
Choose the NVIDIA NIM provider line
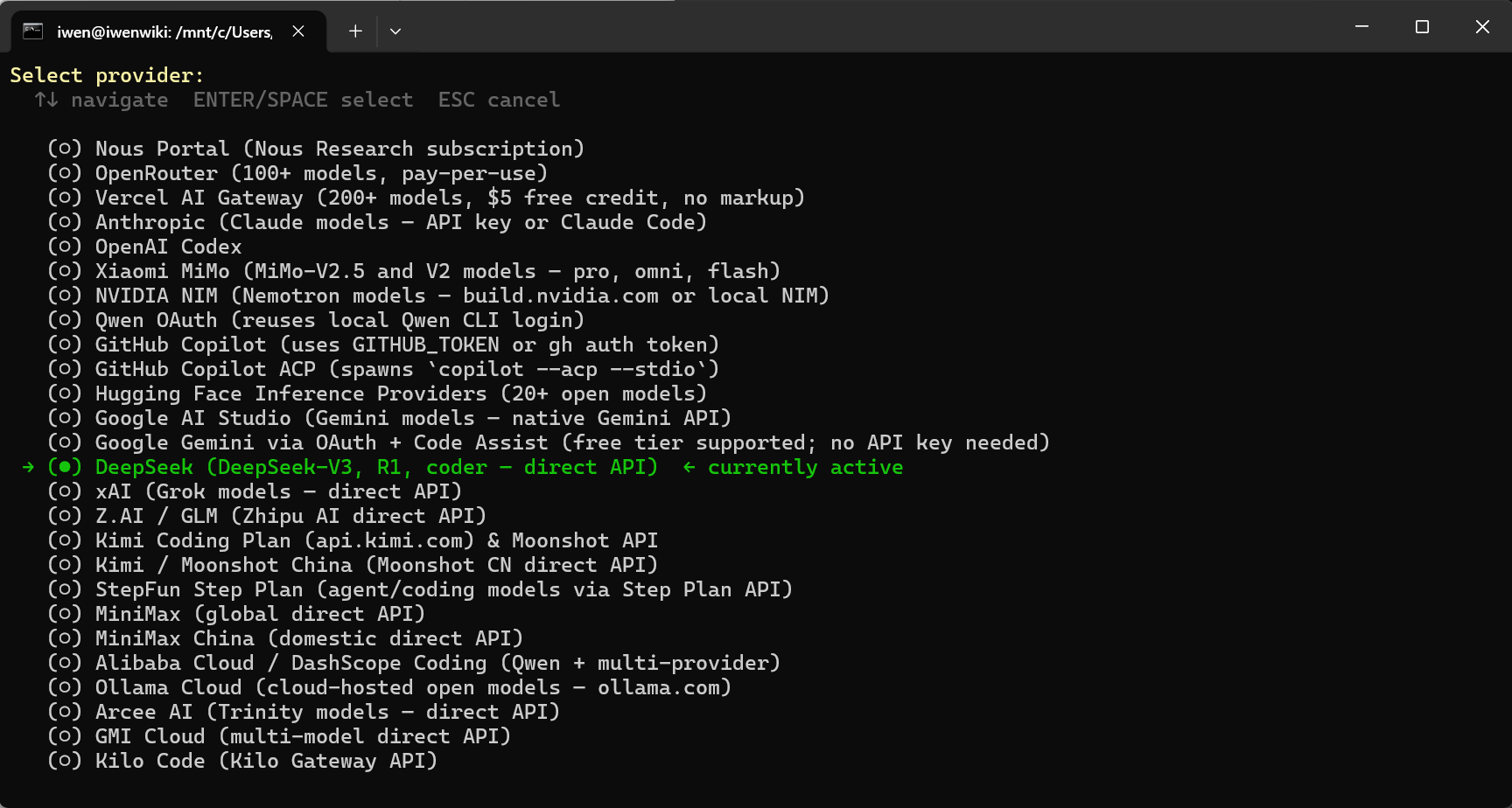point(438,296)
